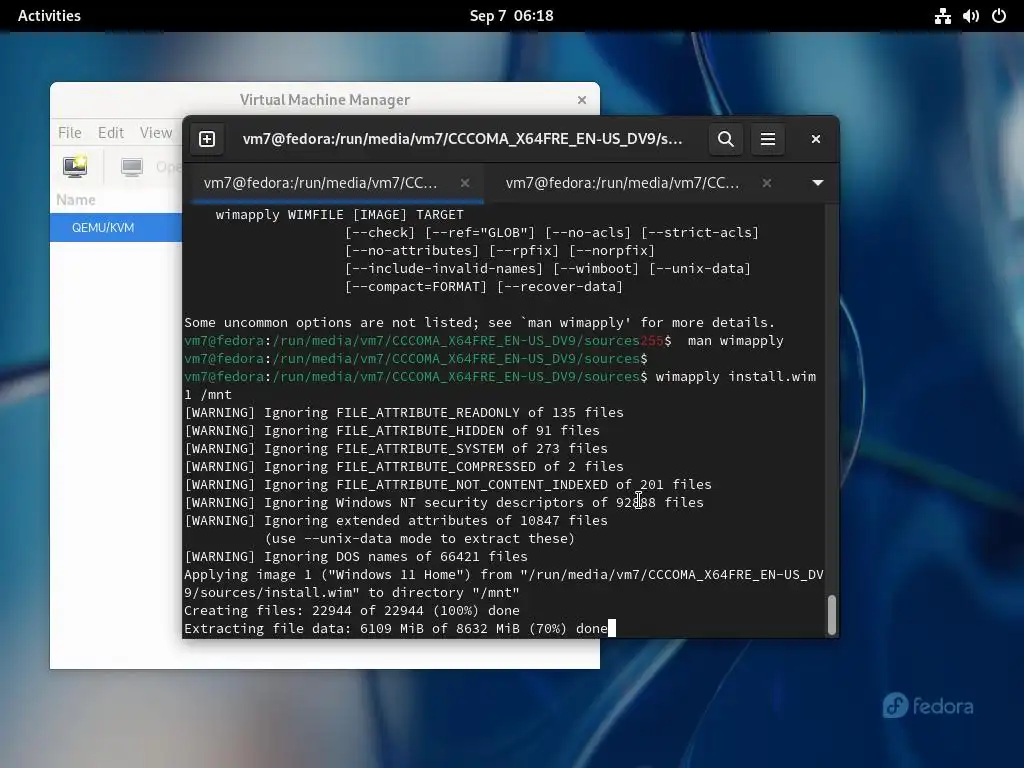The image size is (1024, 768).
Task: Close the Virtual Machine Manager window
Action: [582, 100]
